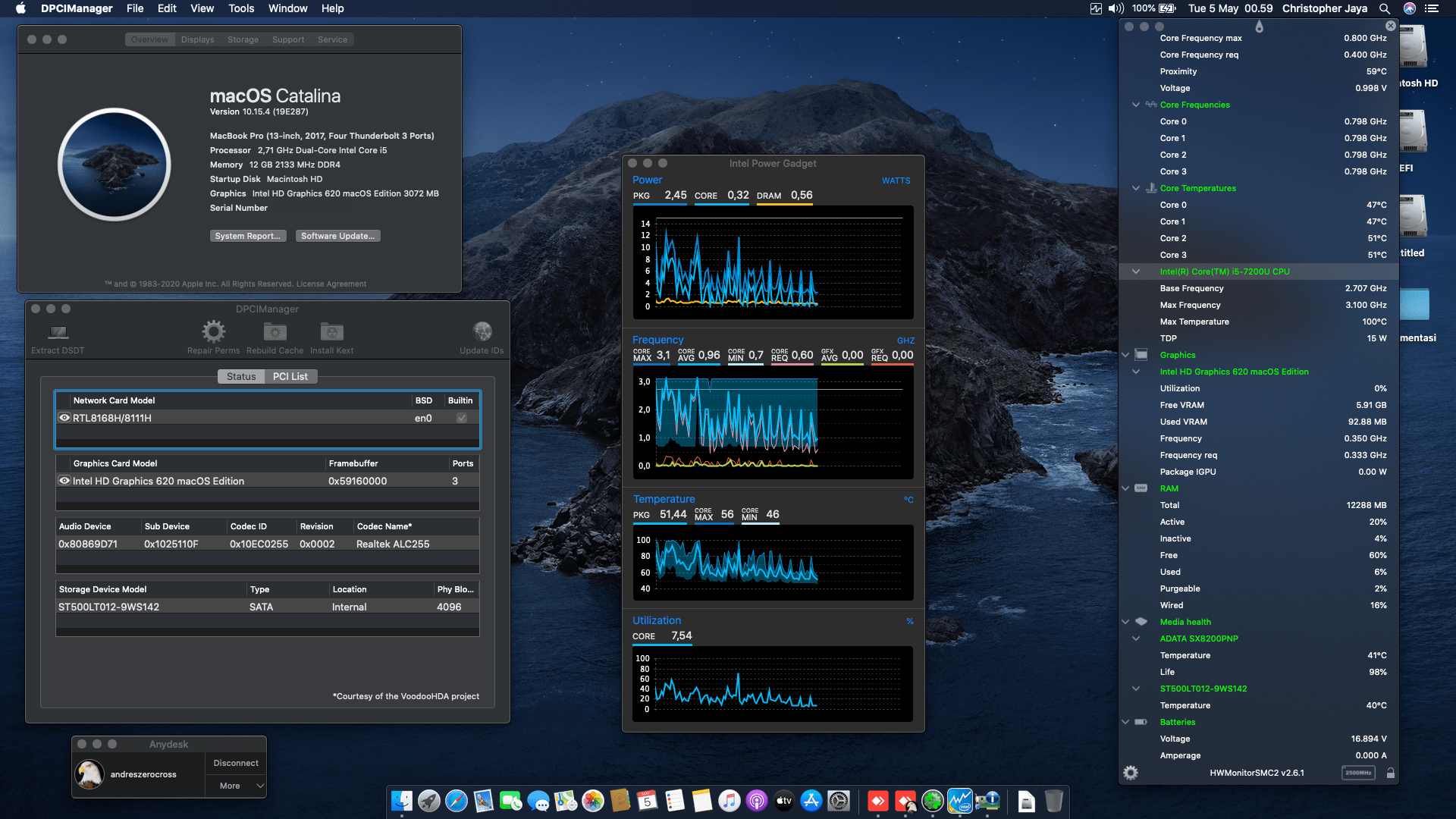1456x819 pixels.
Task: Open Launchpad from the dock
Action: 429,801
